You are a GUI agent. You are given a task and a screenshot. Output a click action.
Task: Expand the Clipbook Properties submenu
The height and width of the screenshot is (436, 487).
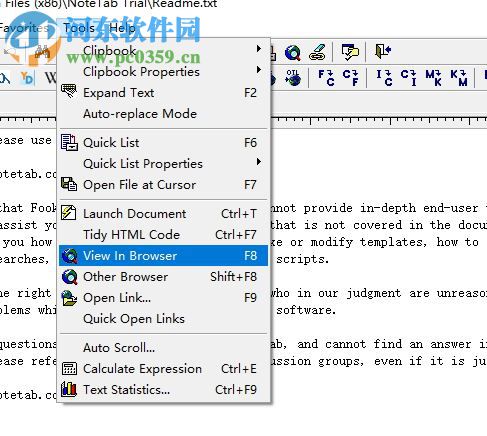(164, 71)
